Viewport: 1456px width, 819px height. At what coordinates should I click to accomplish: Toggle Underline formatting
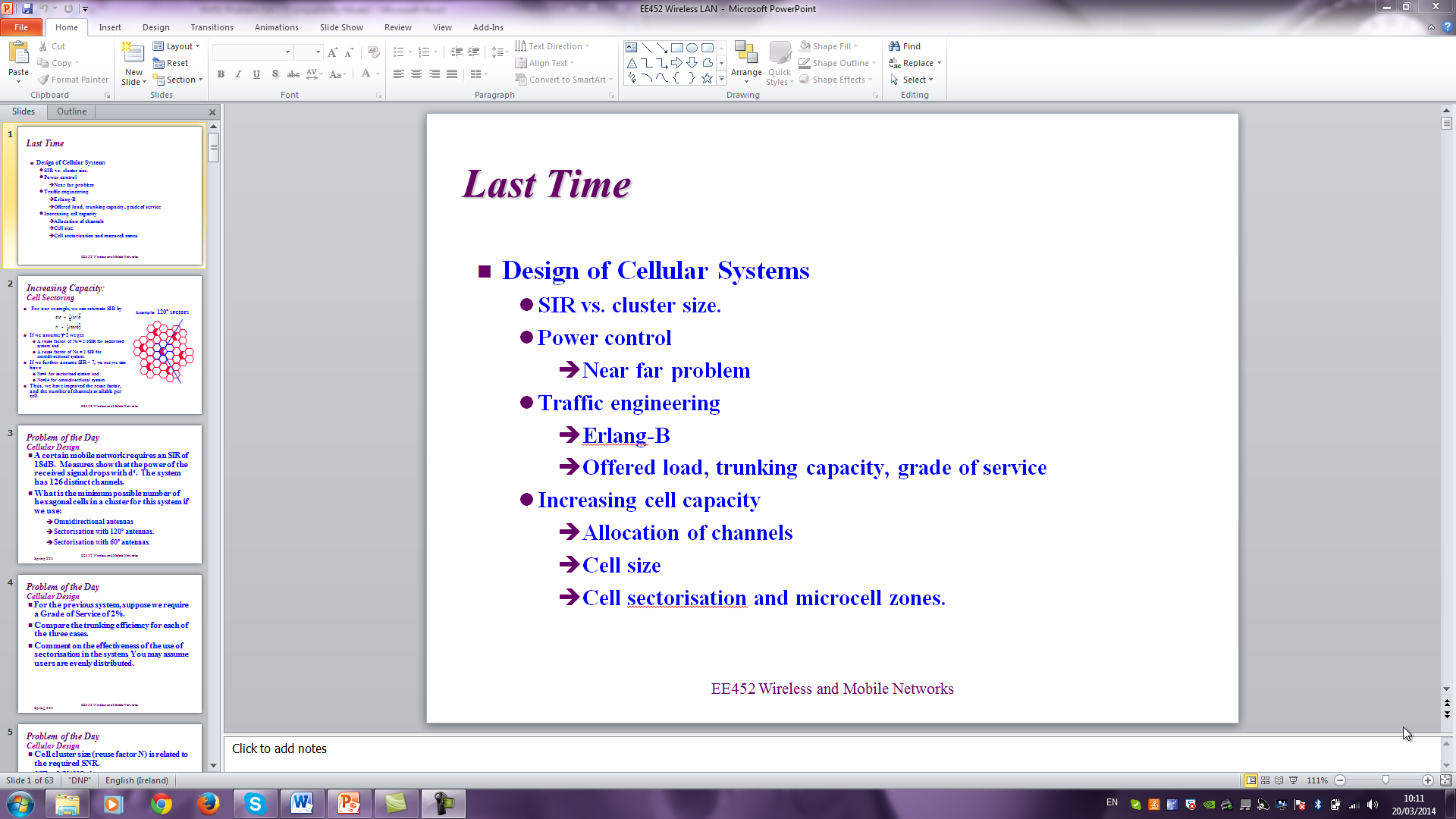pyautogui.click(x=256, y=74)
